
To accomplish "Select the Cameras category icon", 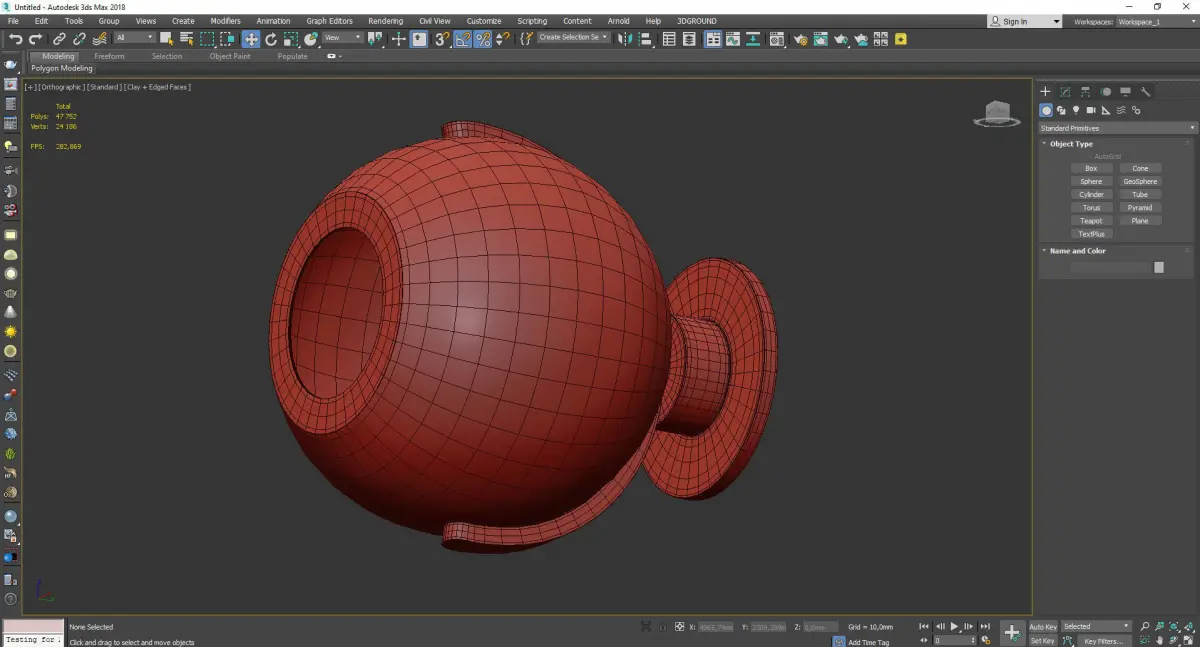I will point(1091,110).
